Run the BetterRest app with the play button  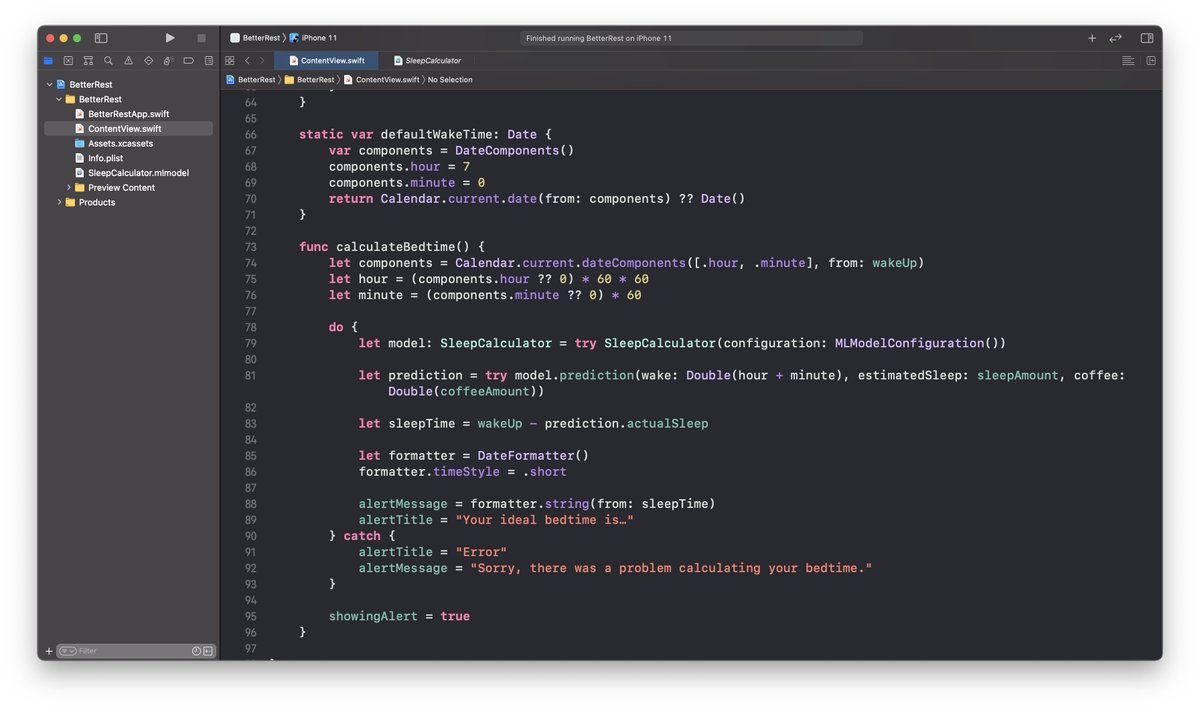click(x=170, y=38)
